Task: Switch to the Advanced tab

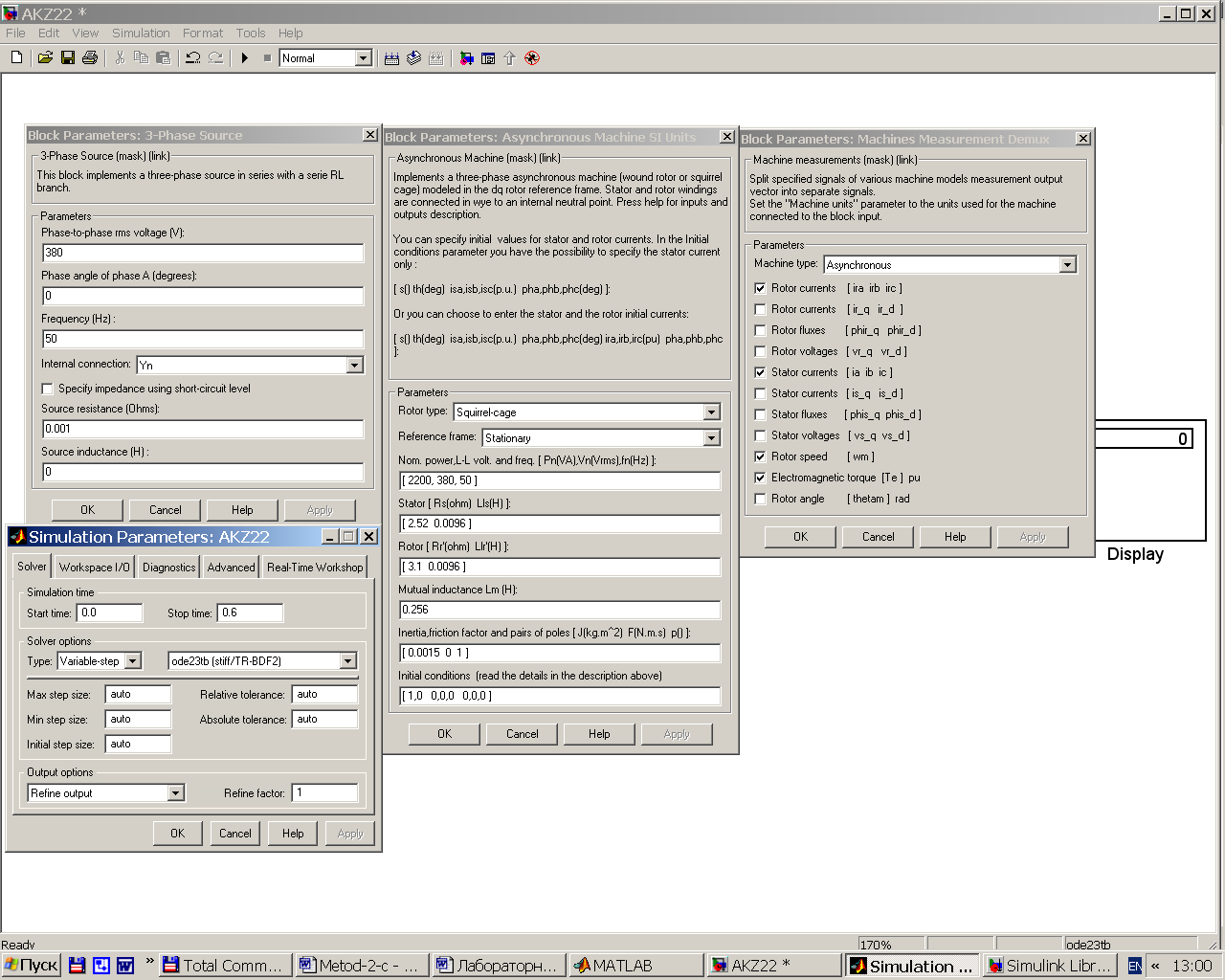Action: (231, 568)
